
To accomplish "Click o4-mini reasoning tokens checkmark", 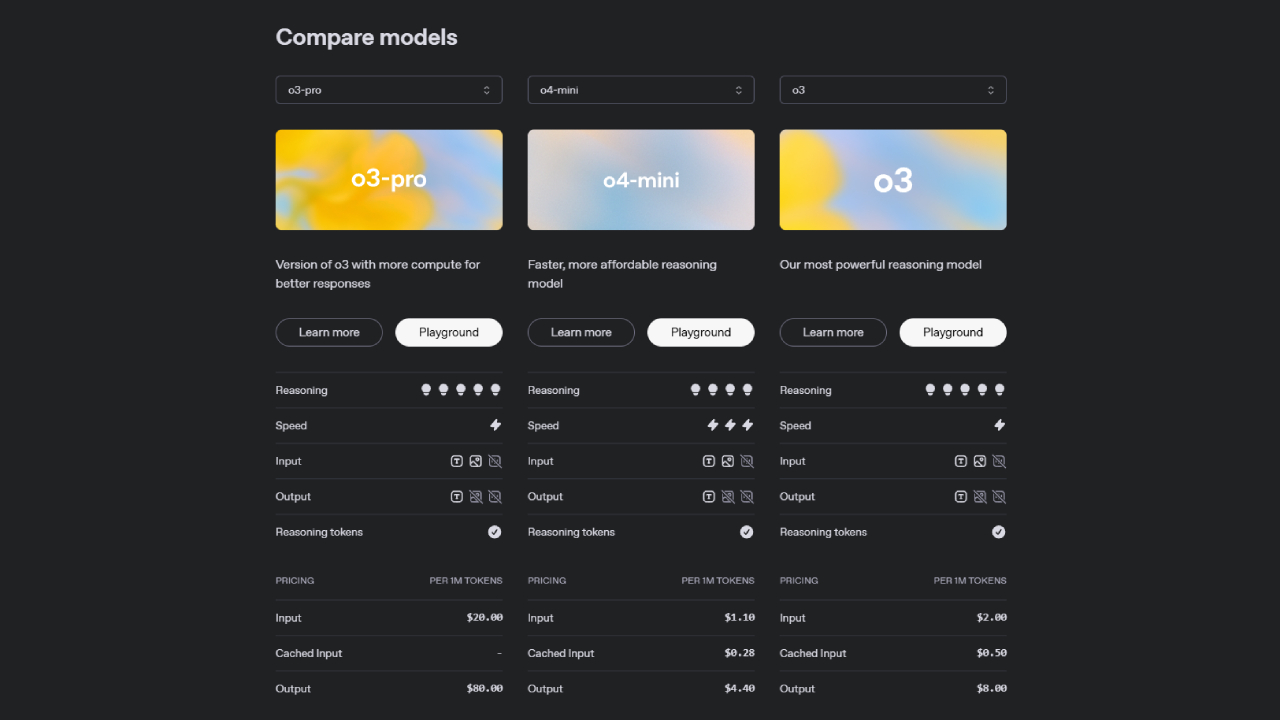I will (x=747, y=532).
